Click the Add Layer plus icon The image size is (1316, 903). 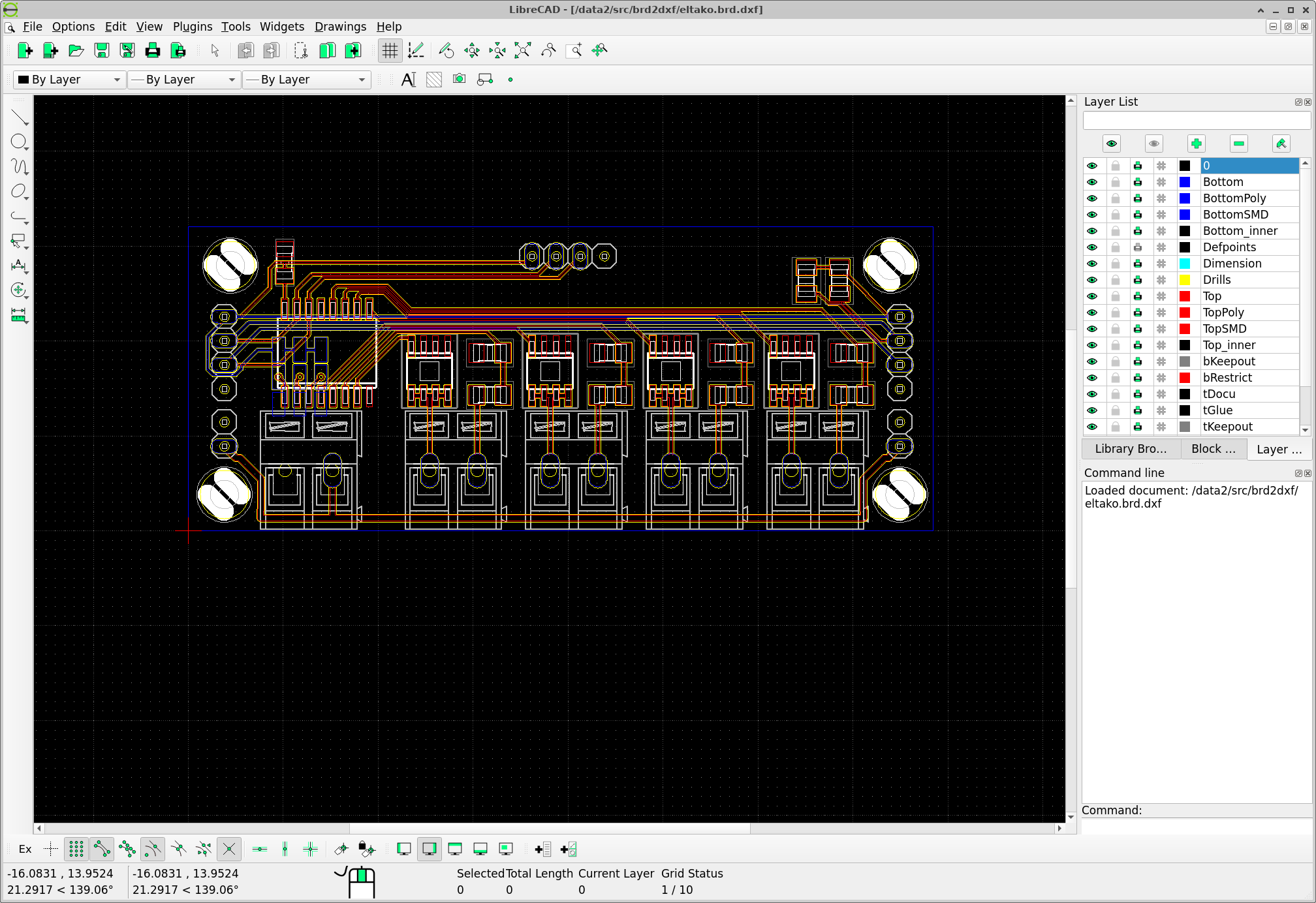[1196, 144]
